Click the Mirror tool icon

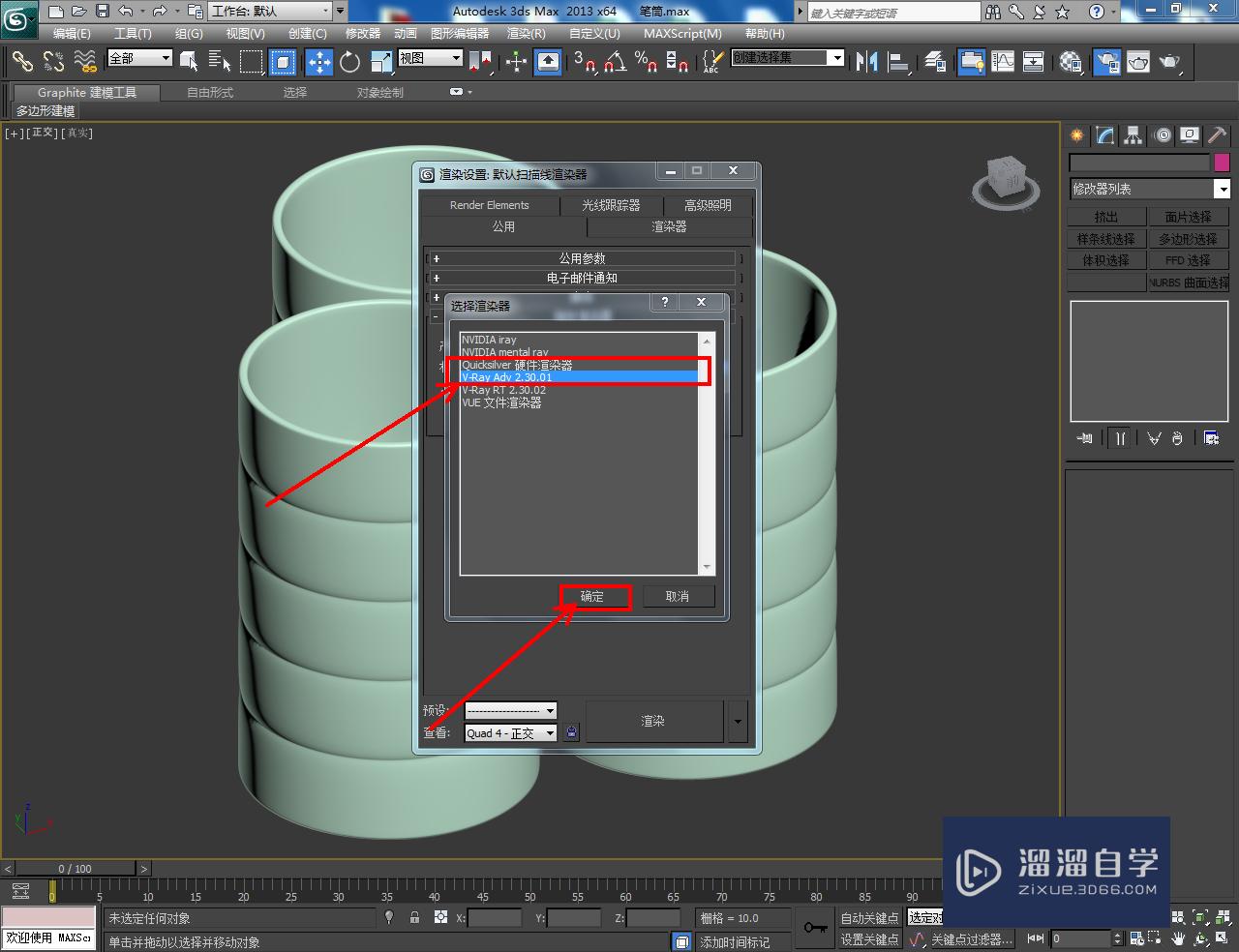pyautogui.click(x=866, y=62)
